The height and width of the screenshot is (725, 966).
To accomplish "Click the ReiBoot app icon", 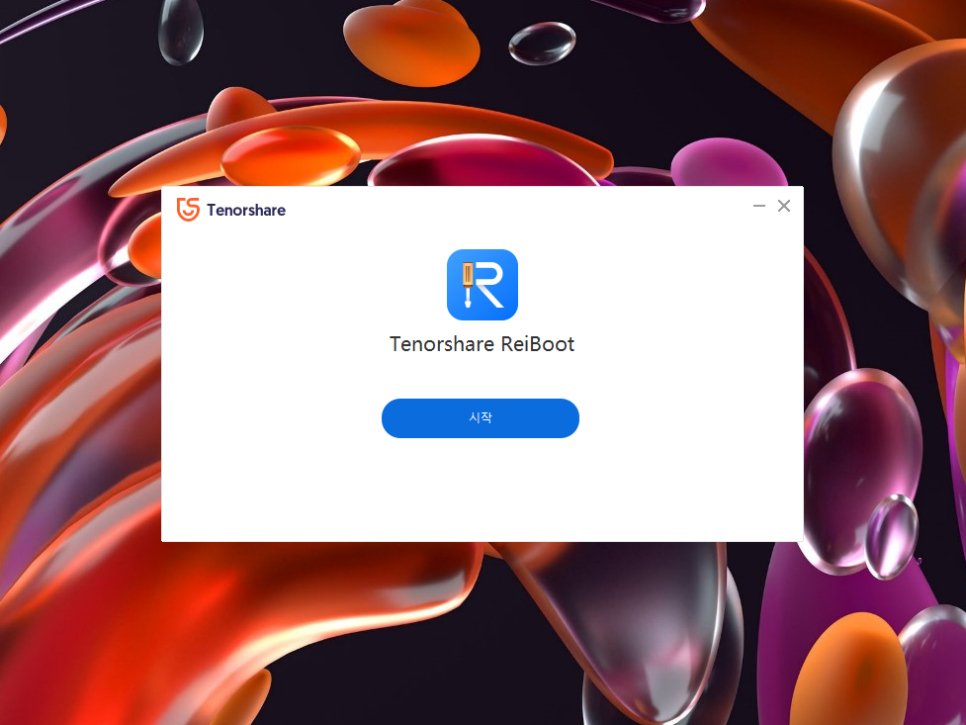I will pyautogui.click(x=482, y=285).
